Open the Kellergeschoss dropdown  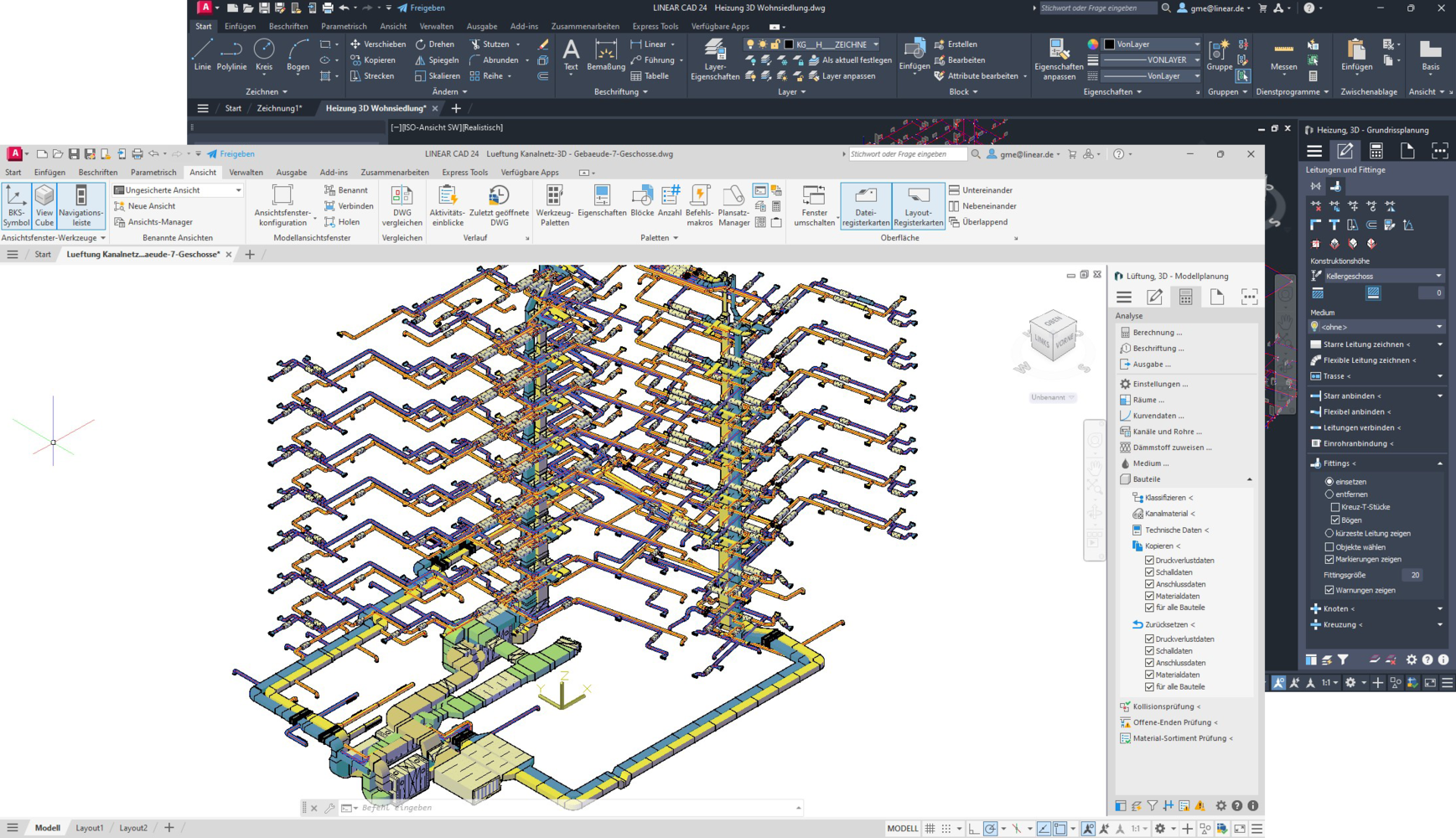point(1378,276)
